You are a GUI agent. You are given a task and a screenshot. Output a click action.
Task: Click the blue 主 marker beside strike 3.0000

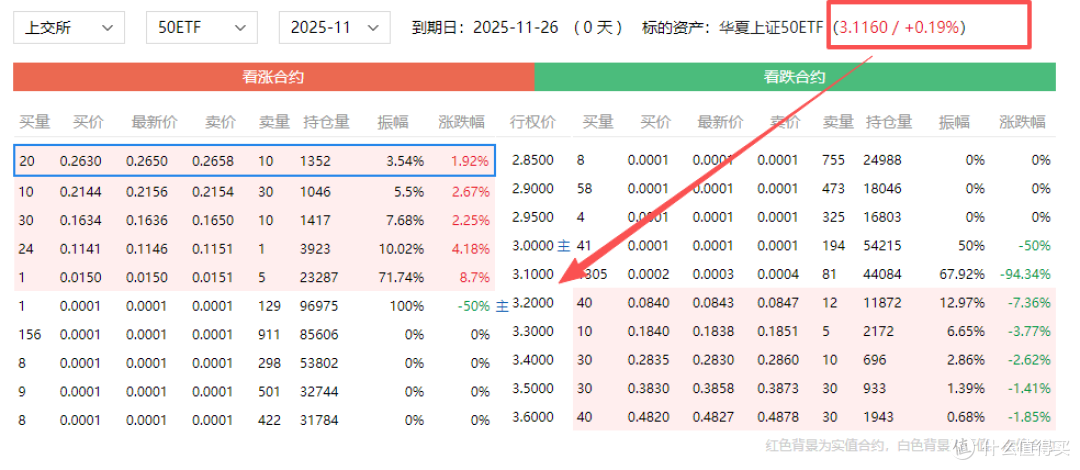(563, 245)
